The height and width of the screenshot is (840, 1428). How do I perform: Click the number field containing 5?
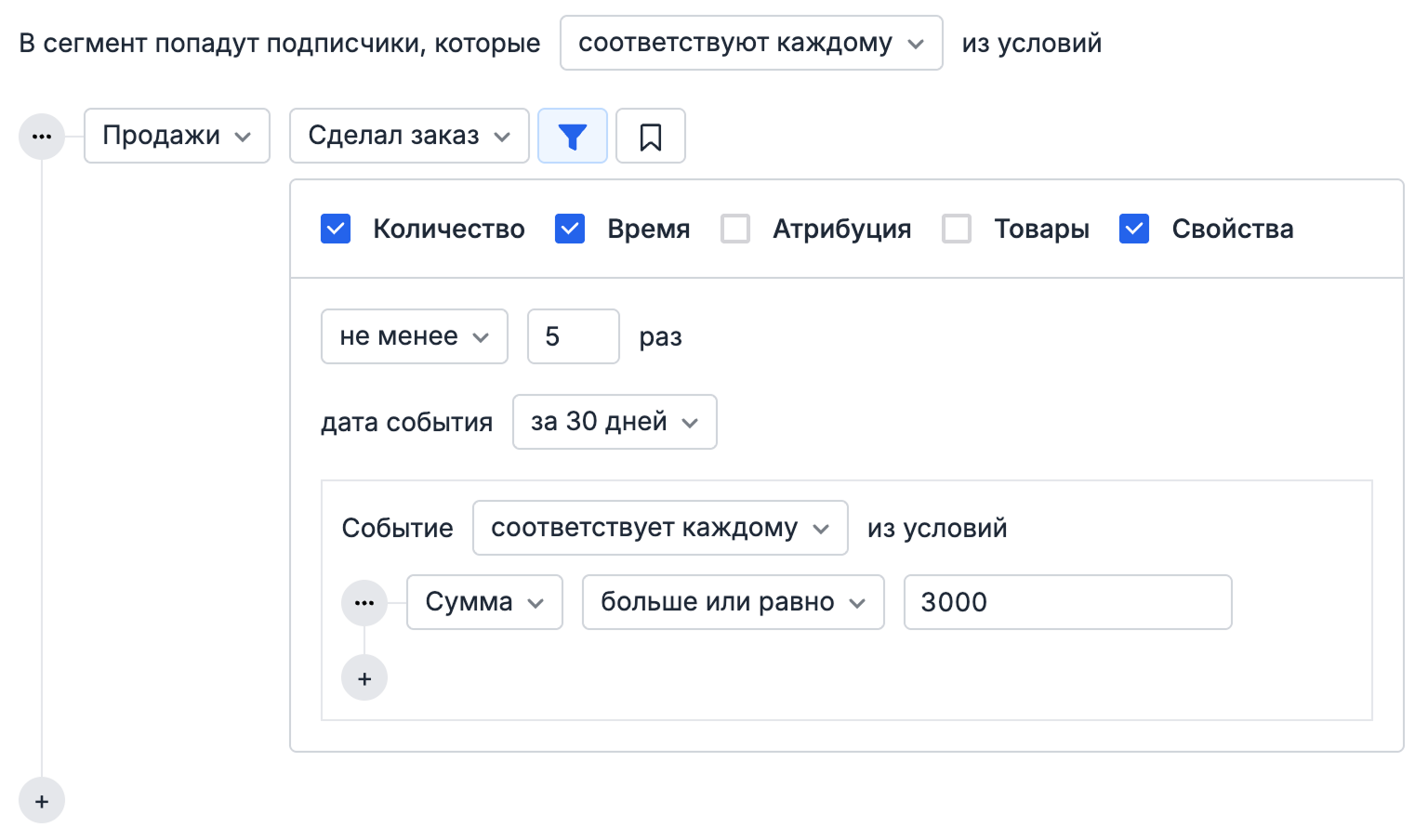573,336
